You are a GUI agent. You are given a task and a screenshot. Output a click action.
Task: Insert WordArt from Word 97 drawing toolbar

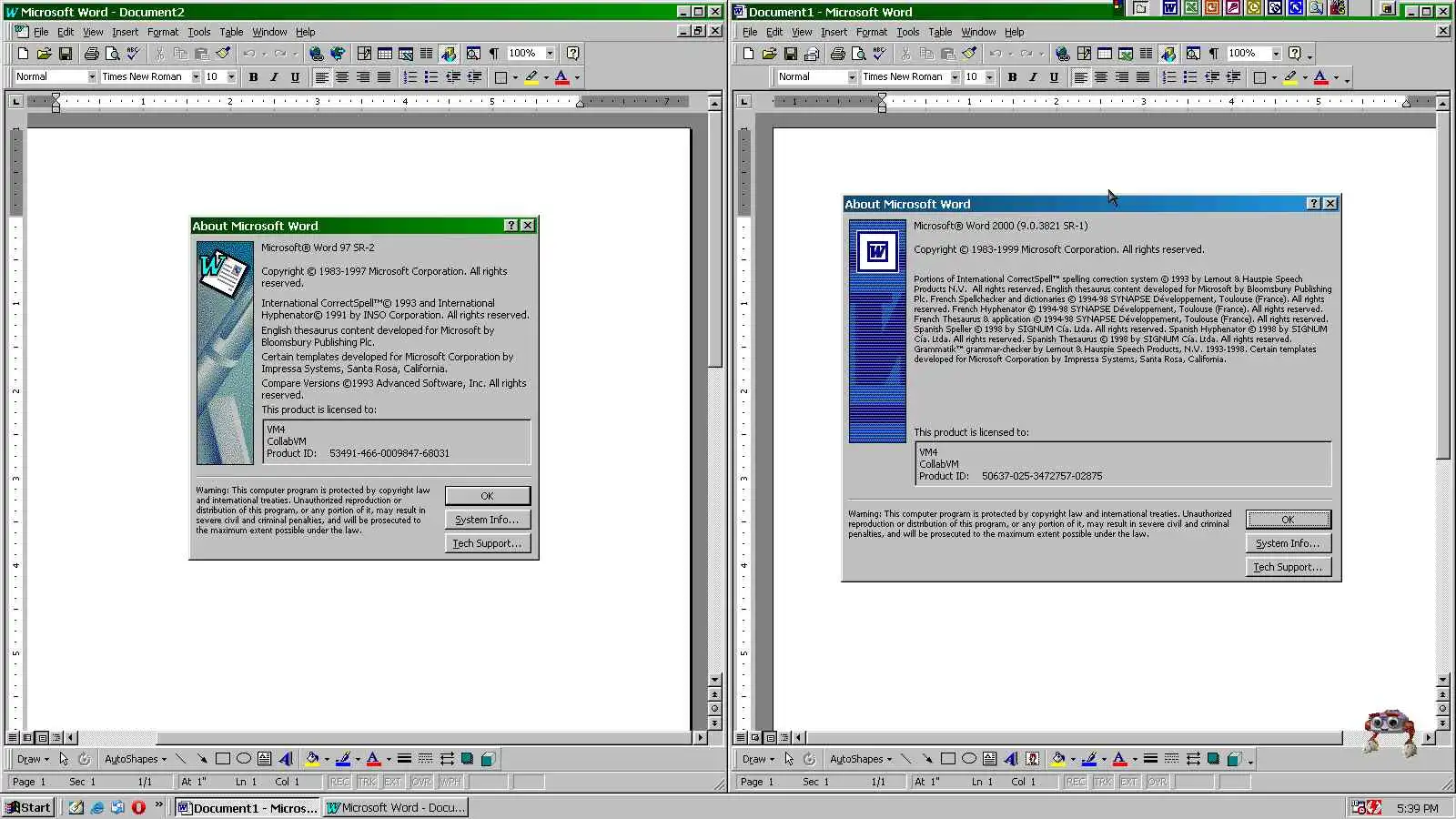click(286, 759)
